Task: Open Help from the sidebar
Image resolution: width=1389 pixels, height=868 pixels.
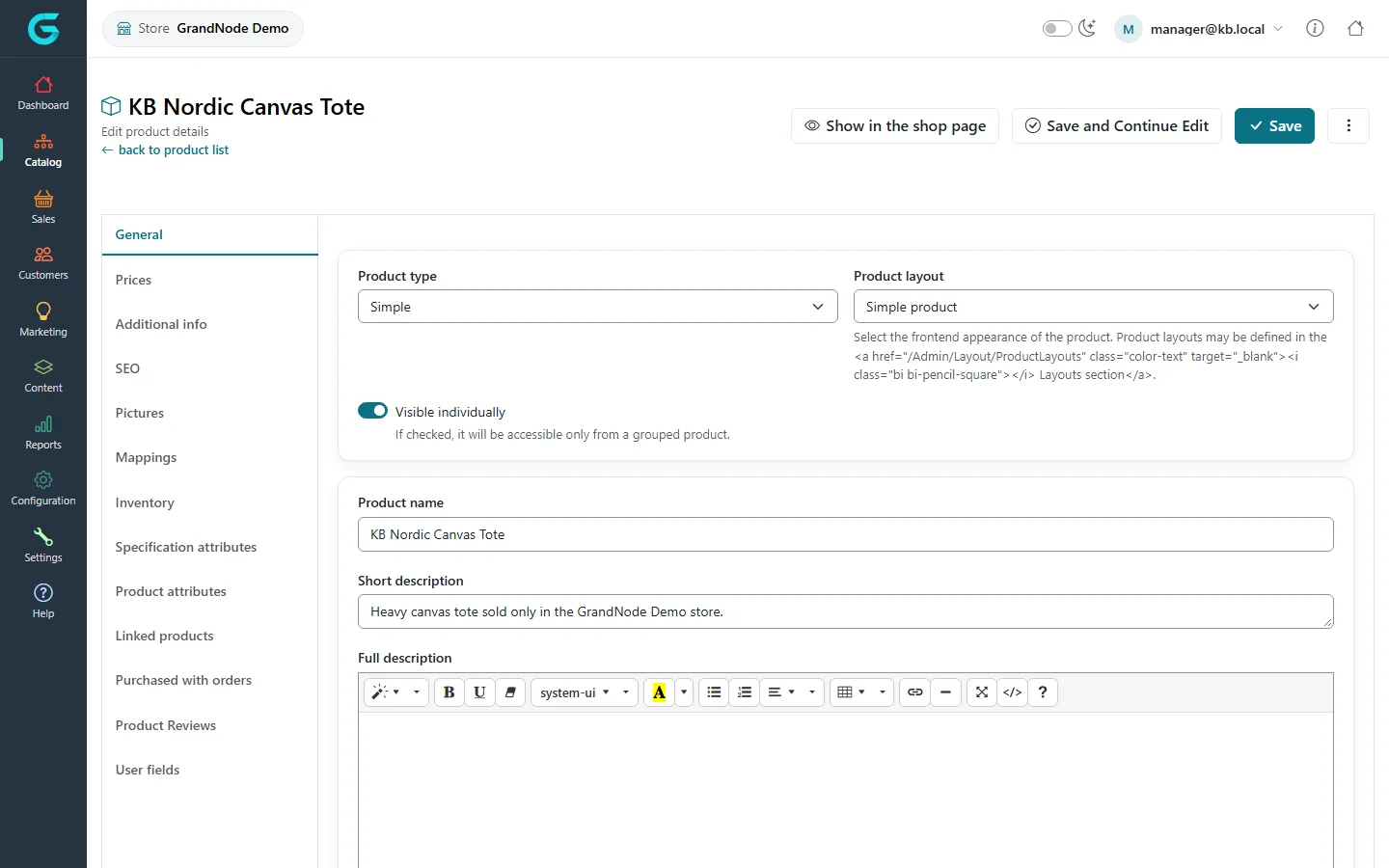Action: click(x=43, y=602)
